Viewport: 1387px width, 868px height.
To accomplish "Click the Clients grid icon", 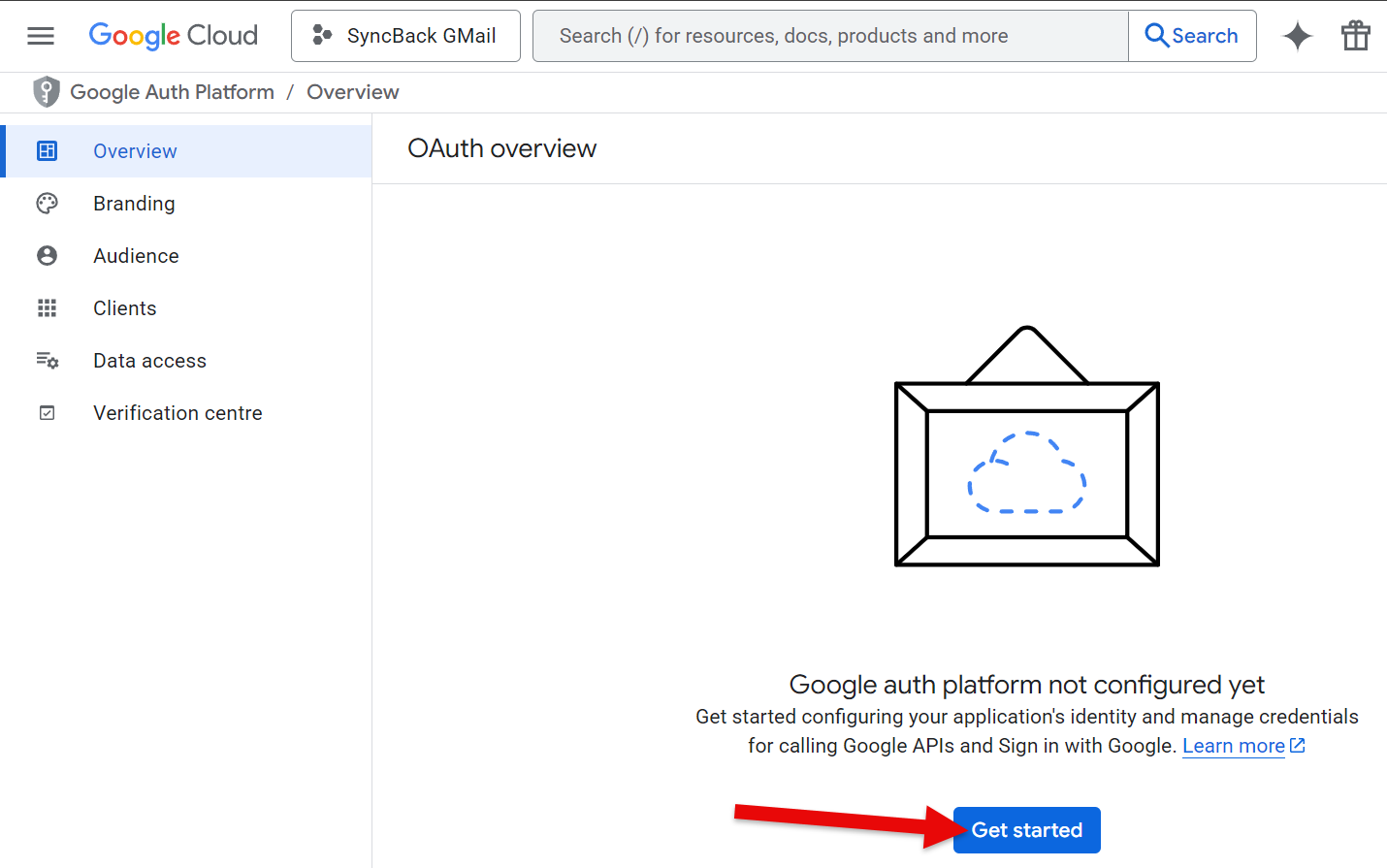I will pos(47,308).
